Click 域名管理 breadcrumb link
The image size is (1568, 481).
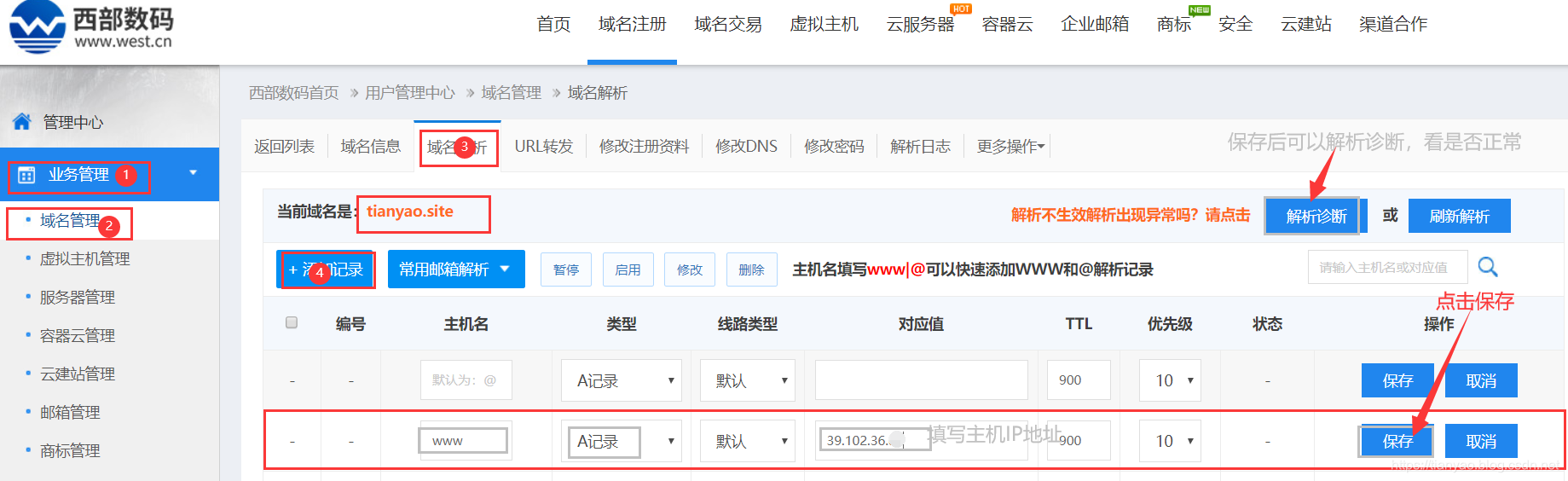coord(512,93)
